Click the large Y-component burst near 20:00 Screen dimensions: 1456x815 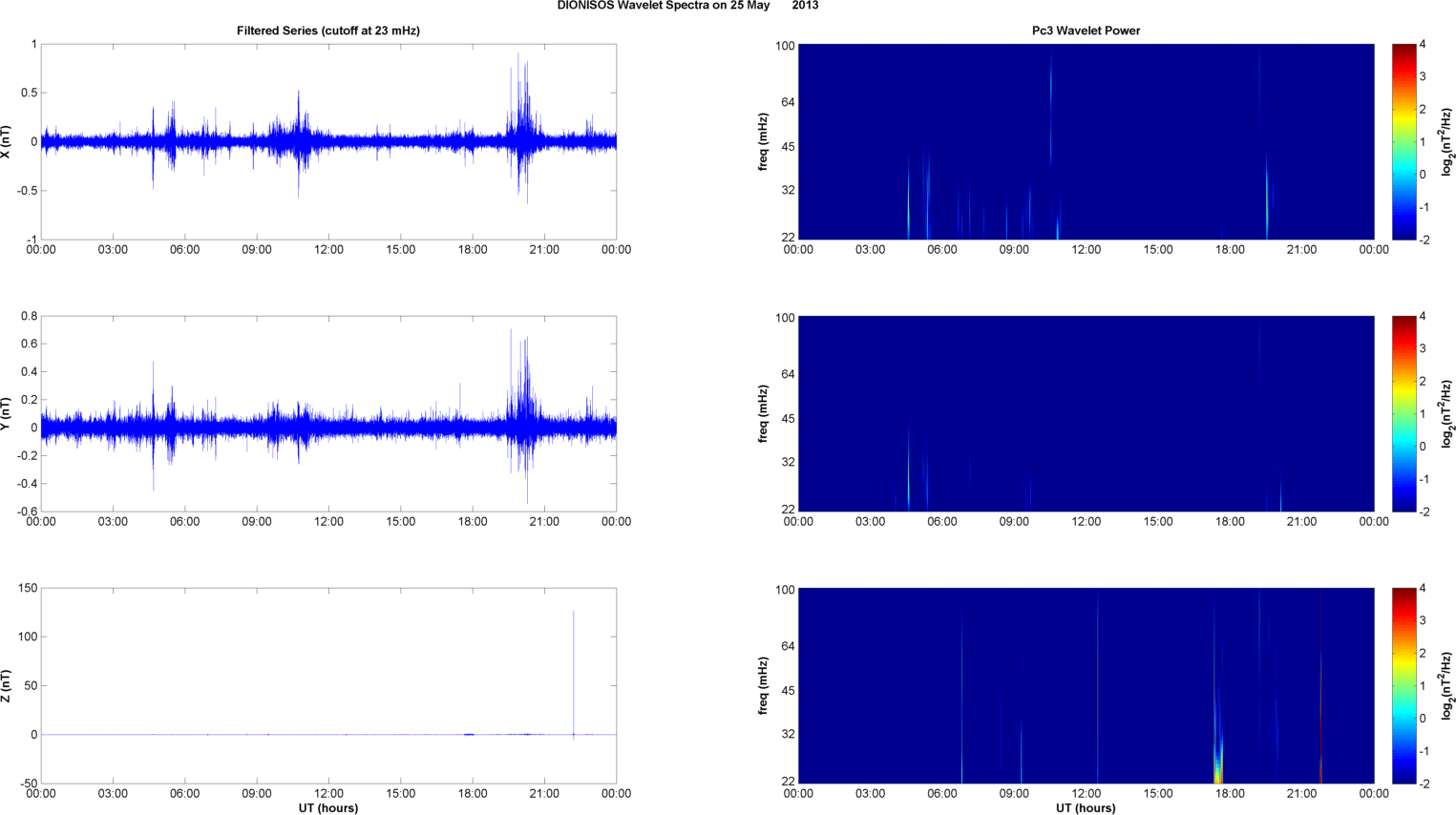(522, 415)
